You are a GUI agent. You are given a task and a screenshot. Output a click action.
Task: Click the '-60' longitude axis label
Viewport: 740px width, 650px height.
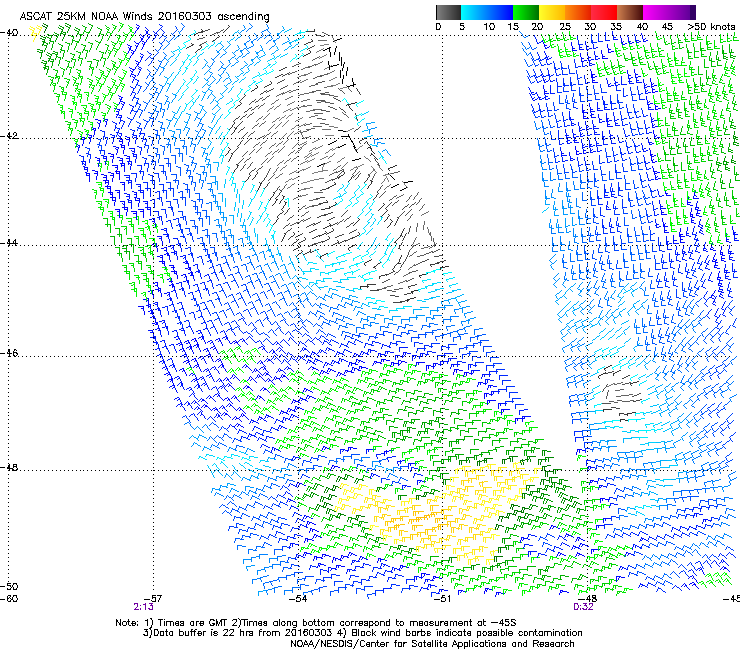9,599
